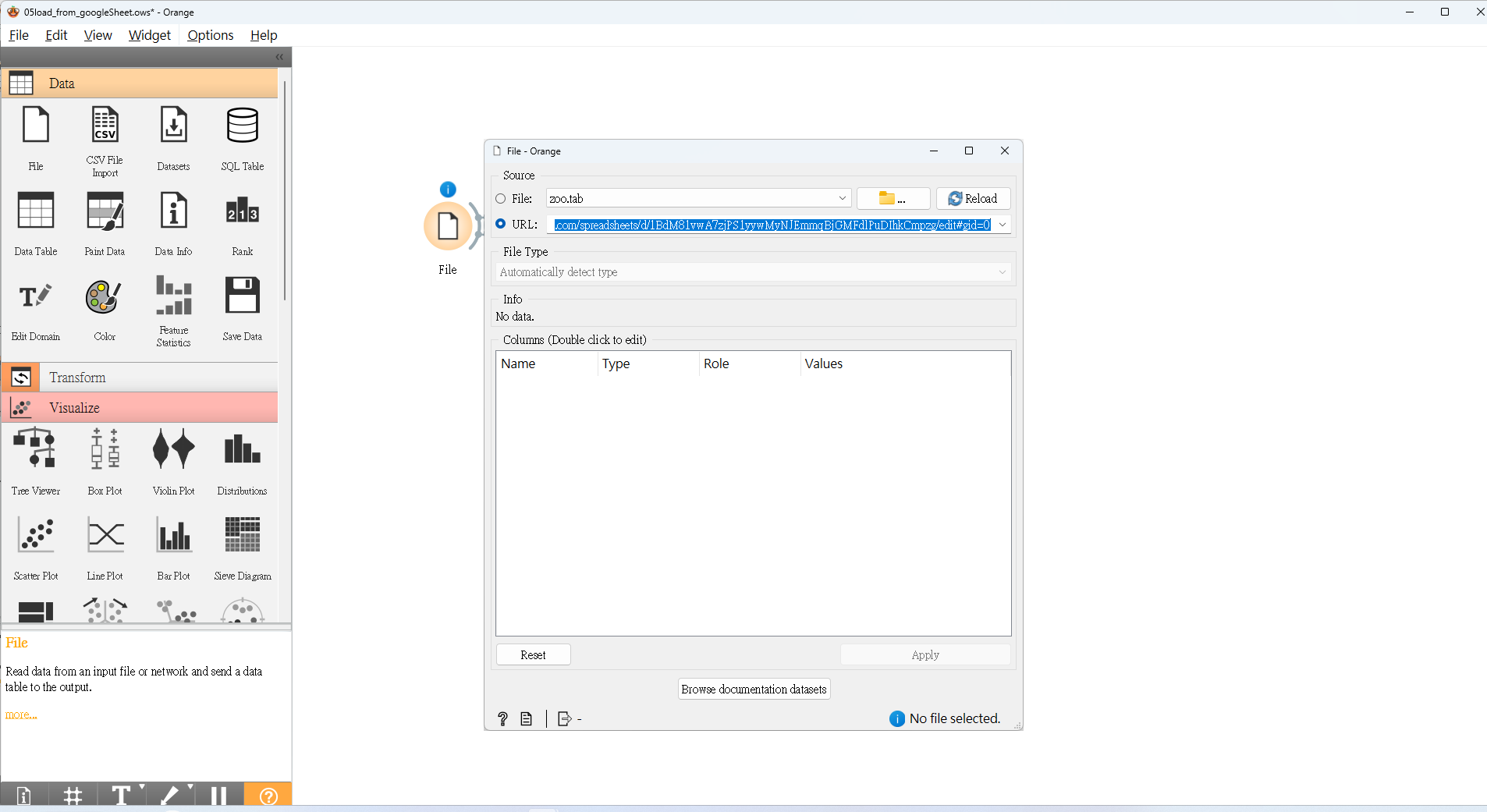Expand the zoo.tab file dropdown

click(x=842, y=199)
